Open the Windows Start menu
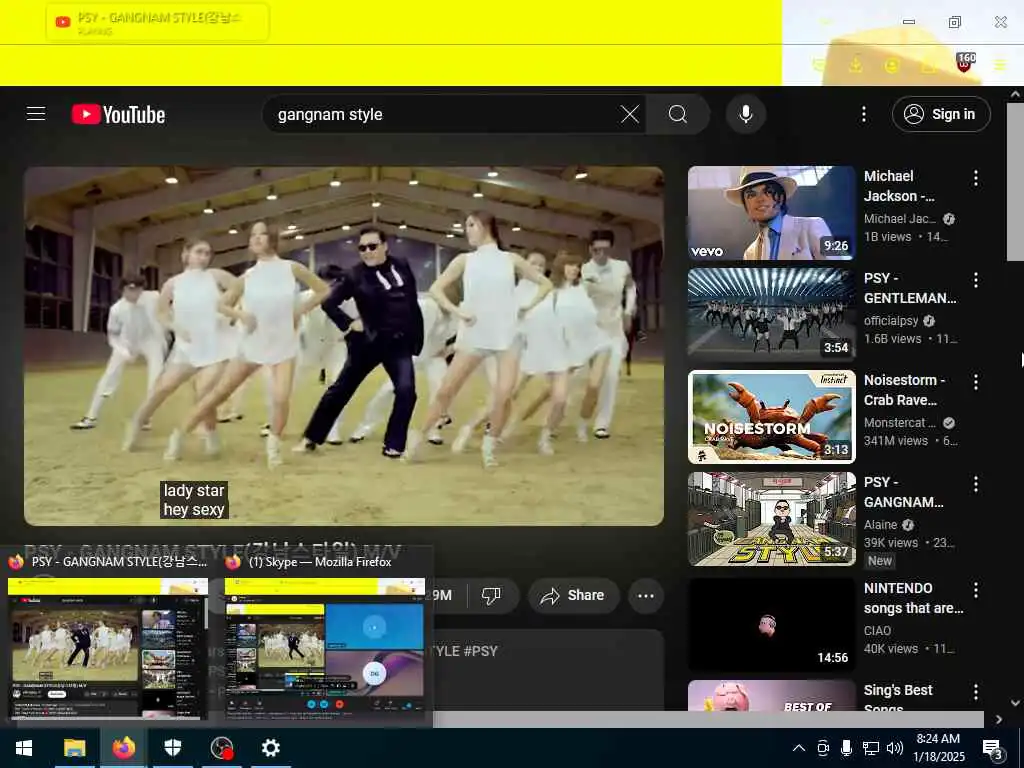The image size is (1024, 768). [x=24, y=748]
